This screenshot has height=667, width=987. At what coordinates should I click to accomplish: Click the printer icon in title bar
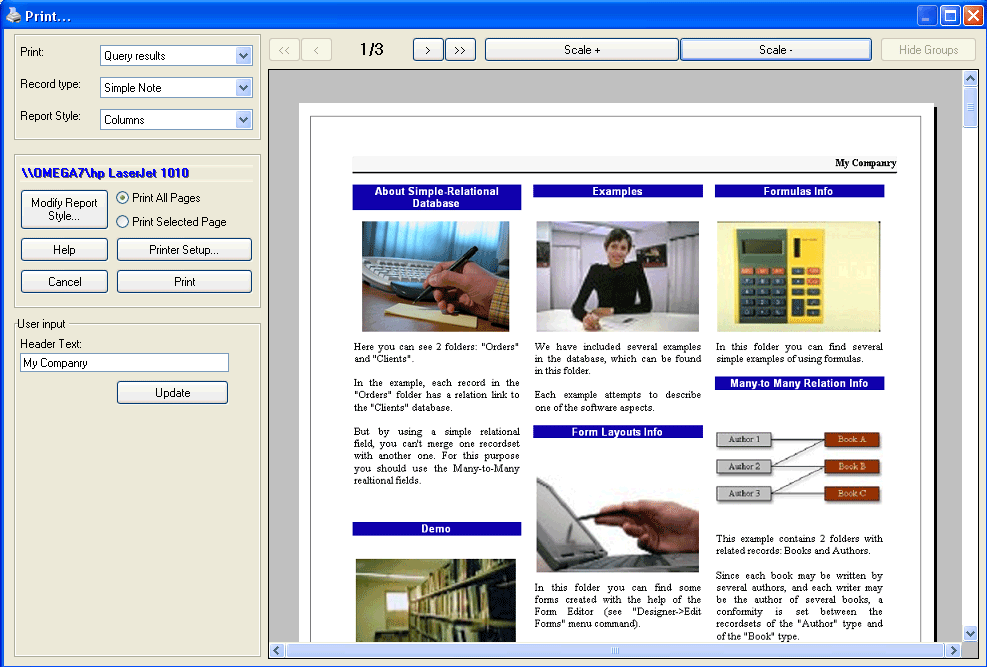point(13,15)
